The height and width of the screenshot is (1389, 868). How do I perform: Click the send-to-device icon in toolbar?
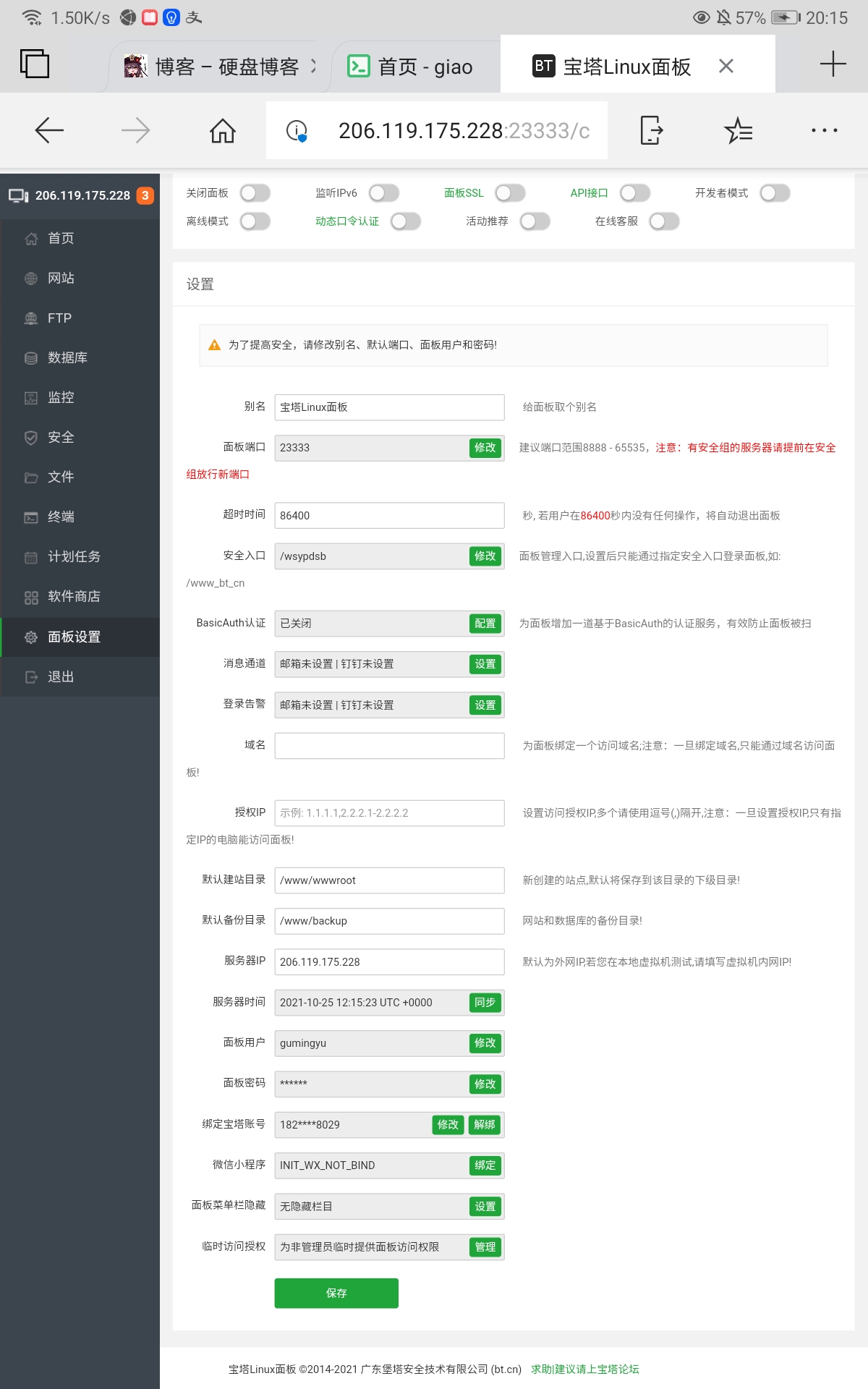click(x=651, y=130)
